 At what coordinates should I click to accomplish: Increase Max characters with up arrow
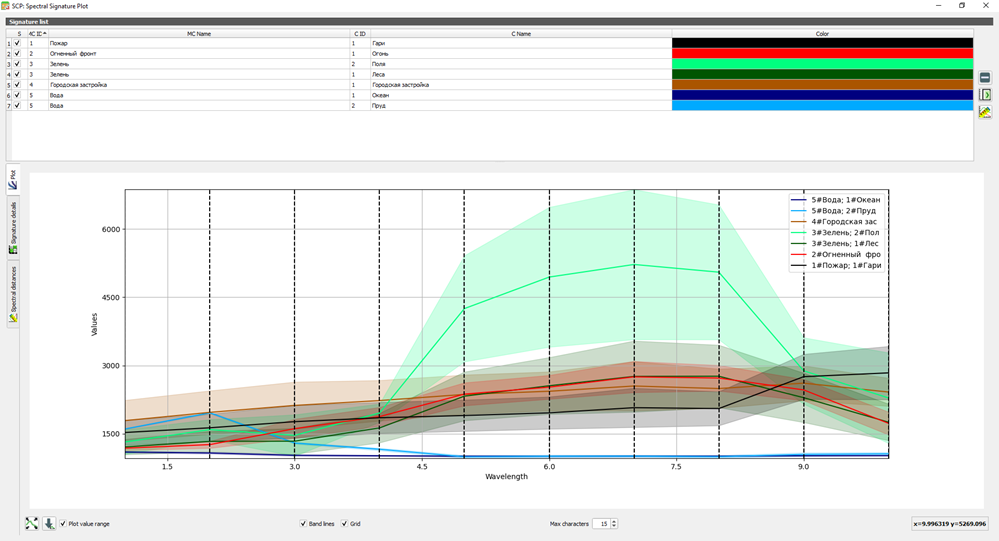pyautogui.click(x=614, y=521)
